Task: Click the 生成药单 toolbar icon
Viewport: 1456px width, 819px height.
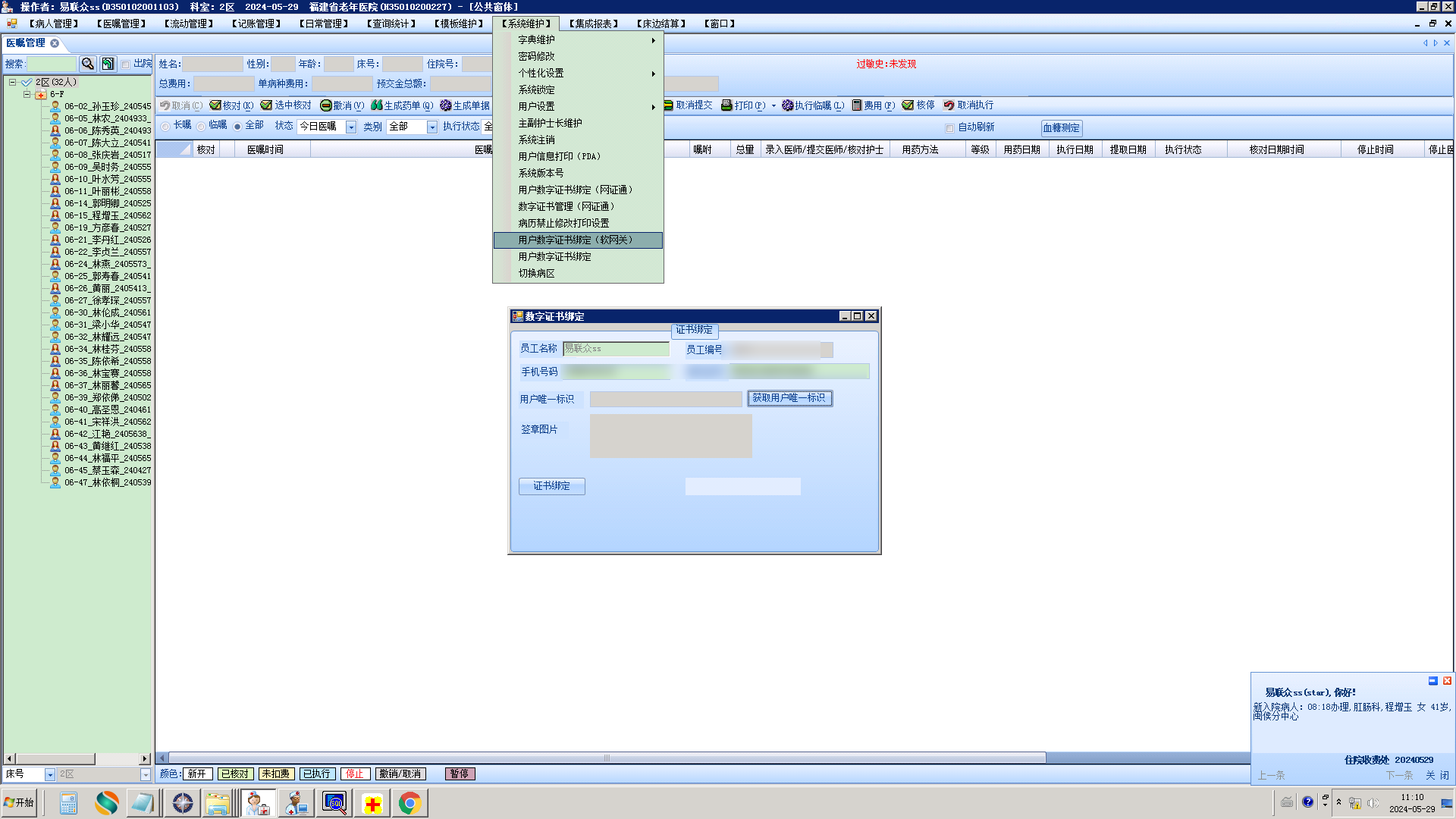Action: 376,105
